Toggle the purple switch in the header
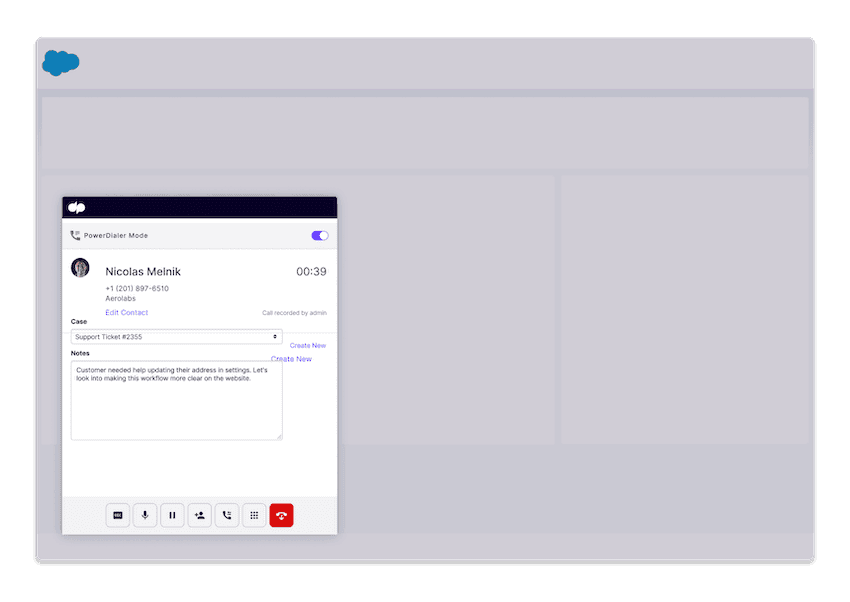Screen dimensions: 850x602 (x=319, y=235)
